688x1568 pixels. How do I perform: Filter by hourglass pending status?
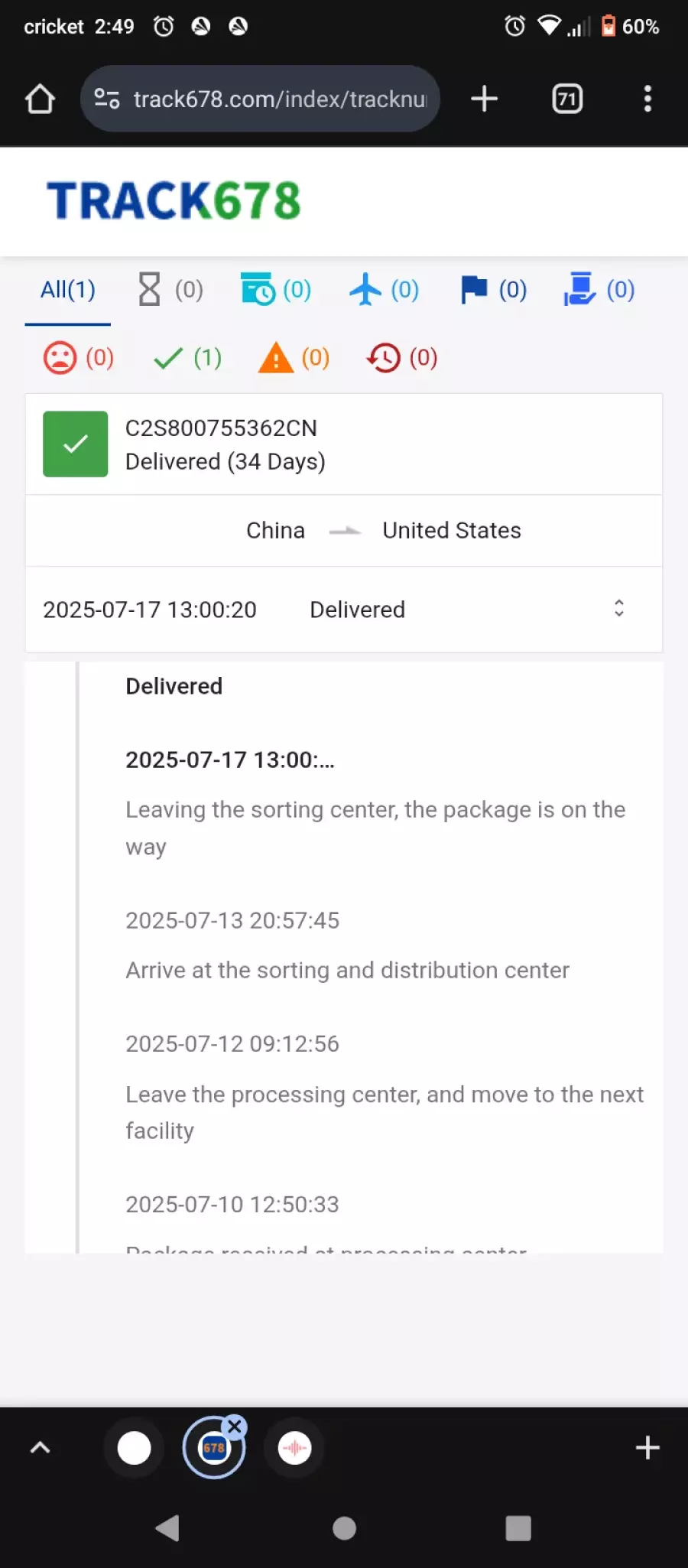click(170, 290)
